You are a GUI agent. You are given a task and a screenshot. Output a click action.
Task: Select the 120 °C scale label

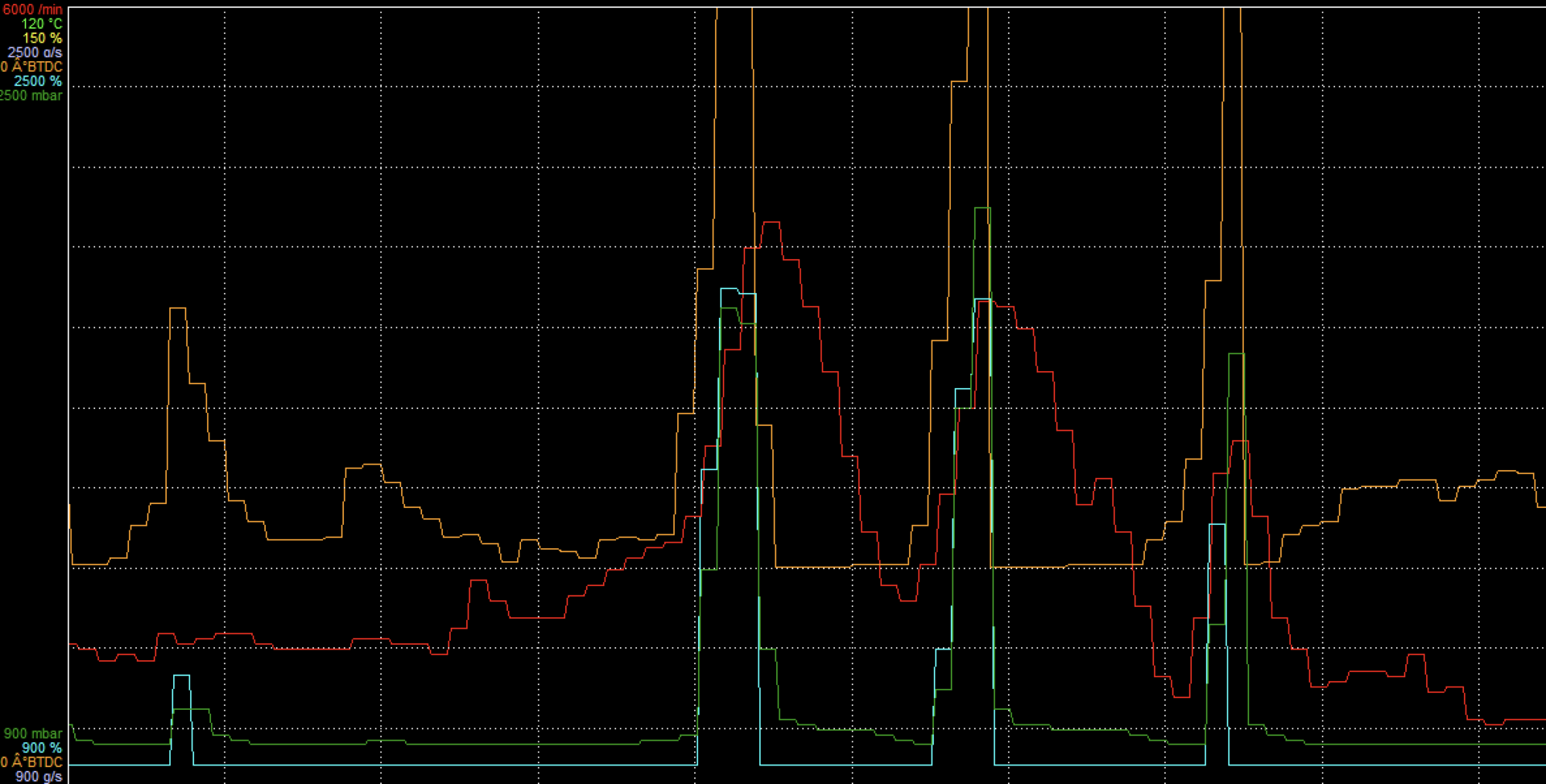point(41,24)
